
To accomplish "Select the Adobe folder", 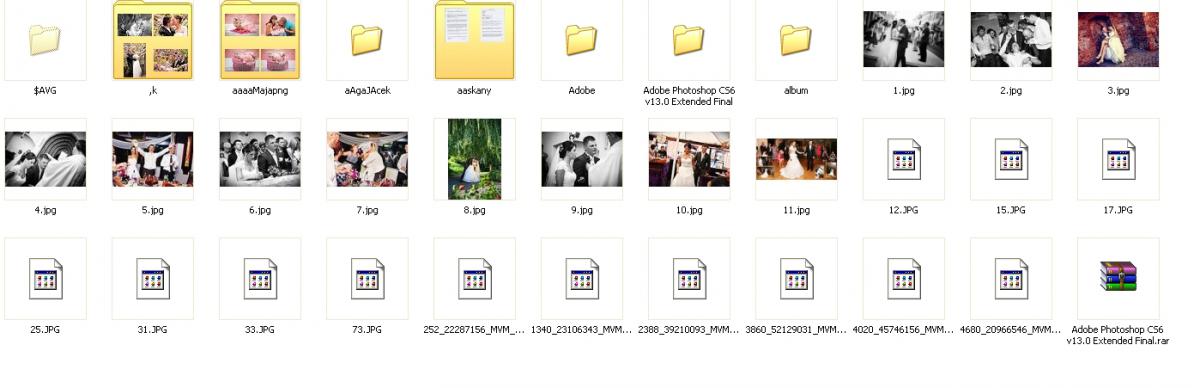I will (582, 40).
